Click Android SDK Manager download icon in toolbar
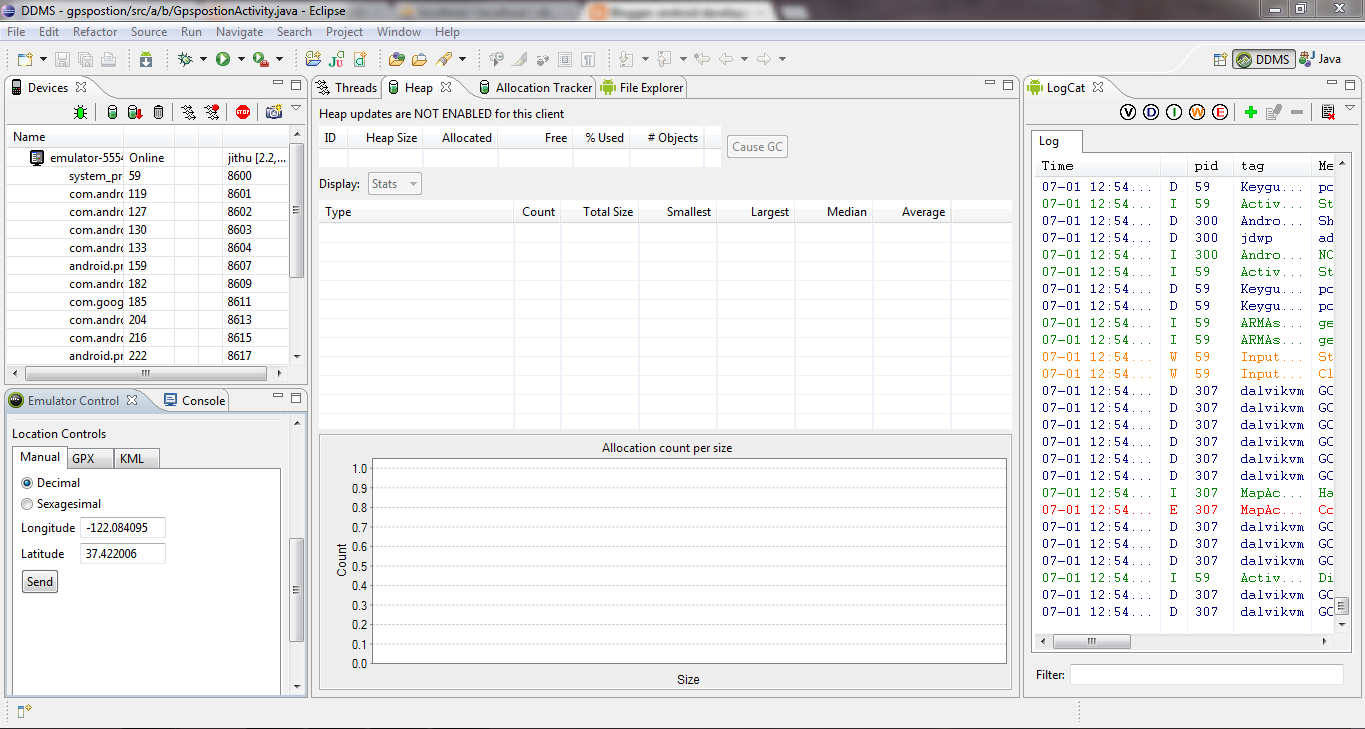The height and width of the screenshot is (729, 1365). pos(146,59)
